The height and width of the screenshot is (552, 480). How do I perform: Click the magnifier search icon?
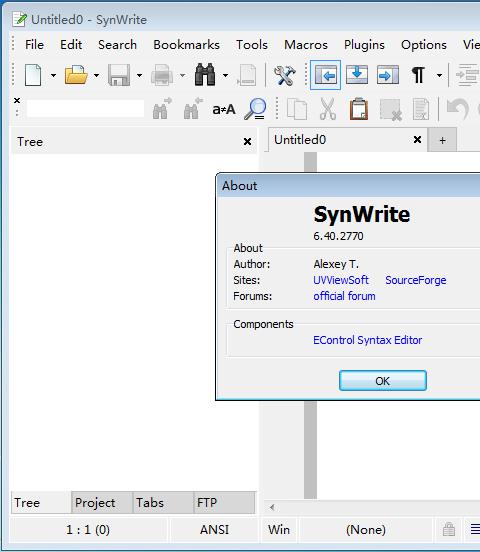coord(255,109)
